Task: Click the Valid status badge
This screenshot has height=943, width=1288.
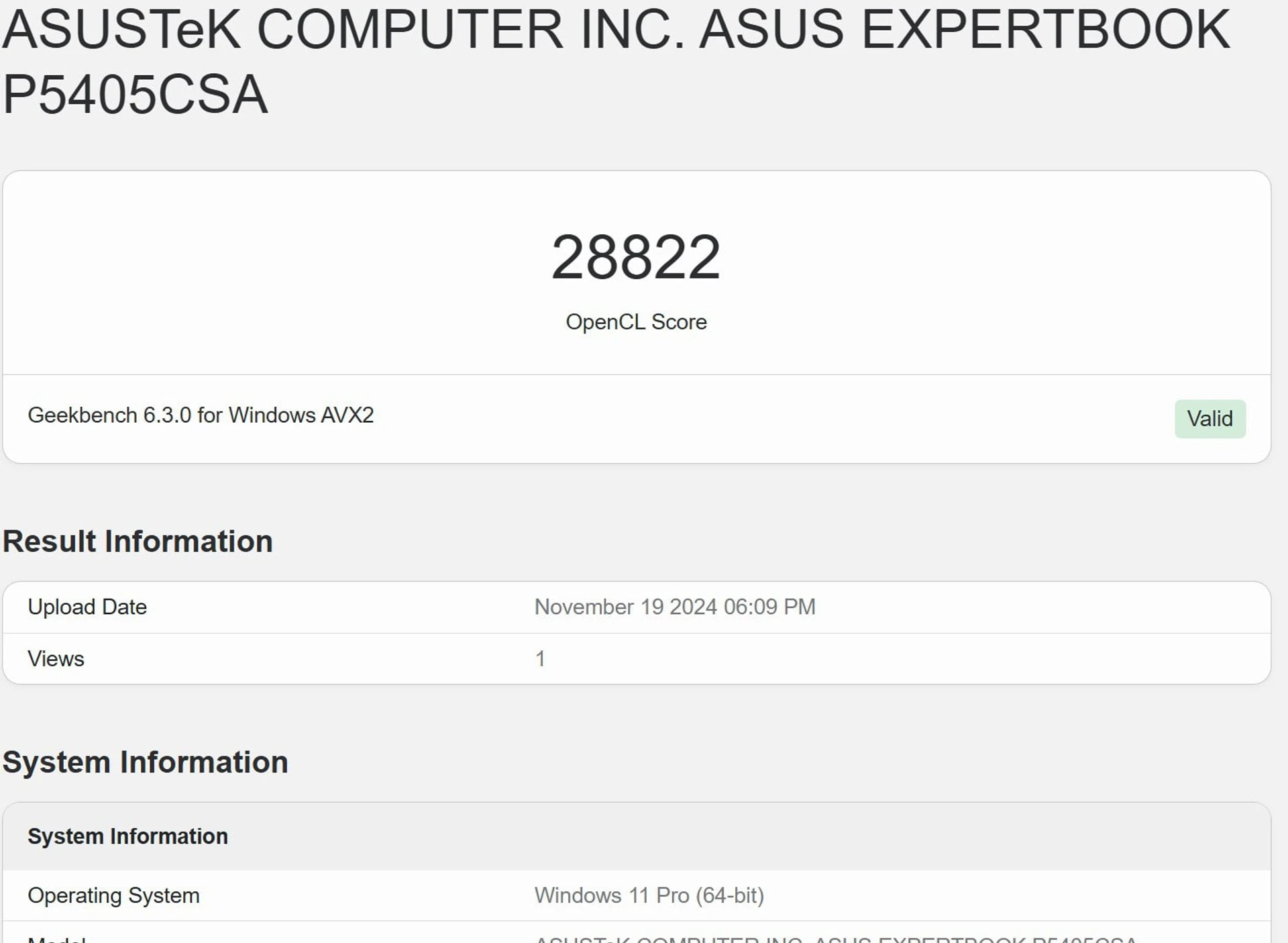Action: tap(1210, 419)
